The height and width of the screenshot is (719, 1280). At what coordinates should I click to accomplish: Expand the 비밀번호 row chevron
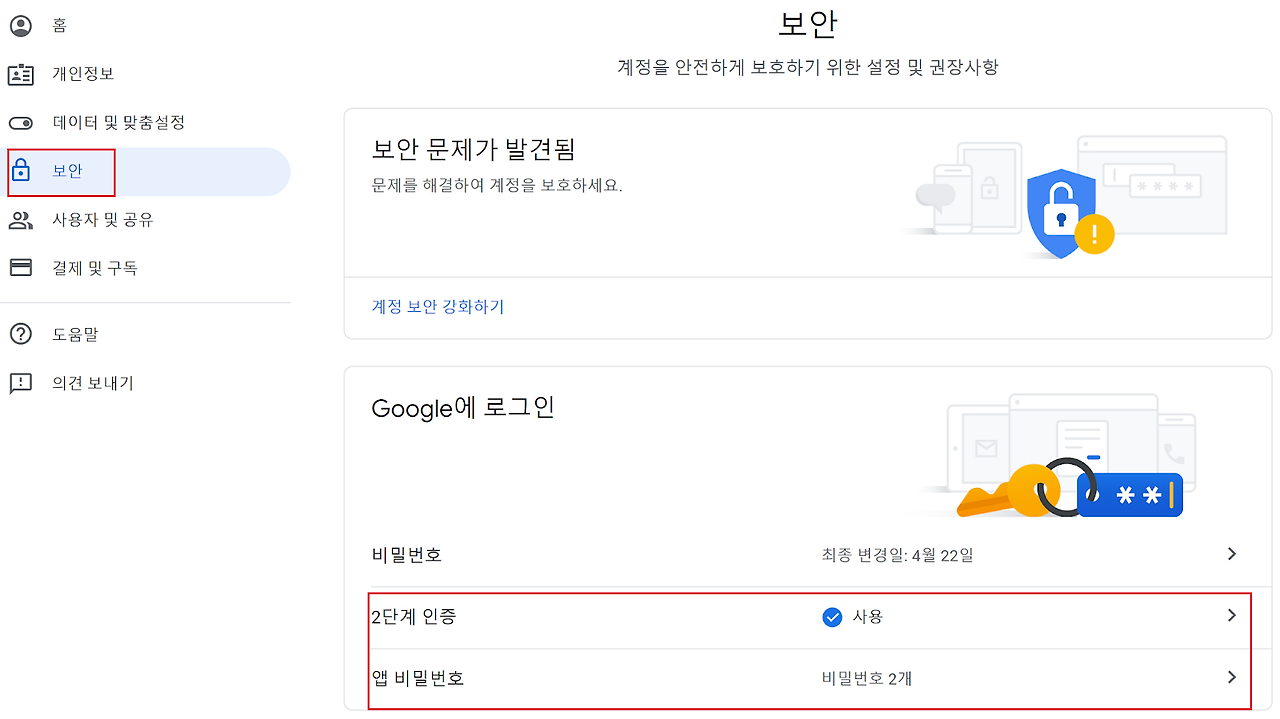(1232, 554)
